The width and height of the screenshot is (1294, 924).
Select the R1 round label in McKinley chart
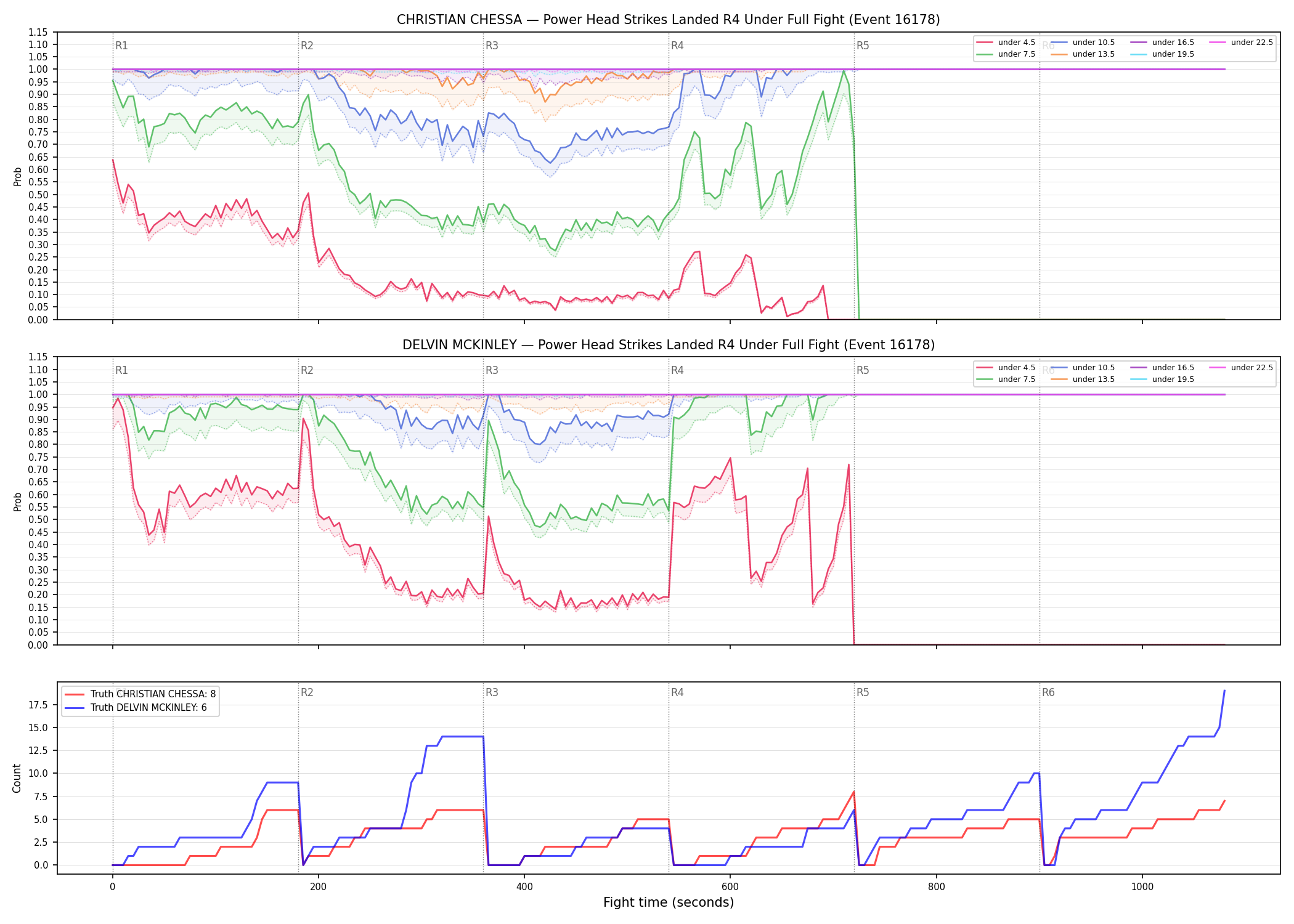pyautogui.click(x=121, y=370)
